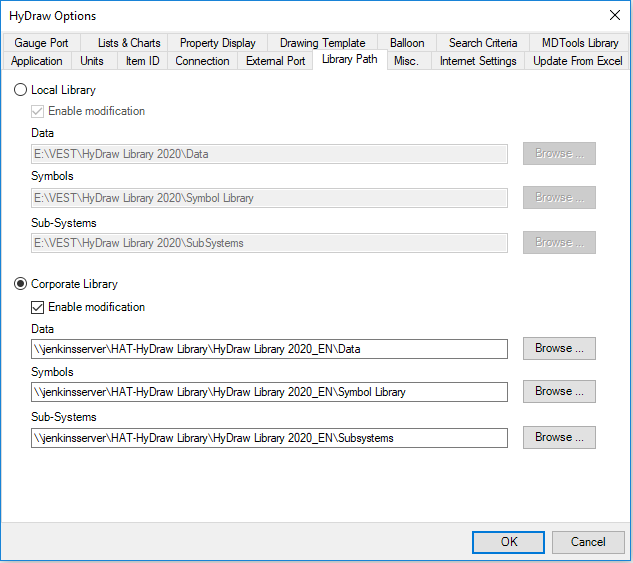Close the HyDraw Options dialog
Viewport: 633px width, 563px height.
click(x=615, y=15)
